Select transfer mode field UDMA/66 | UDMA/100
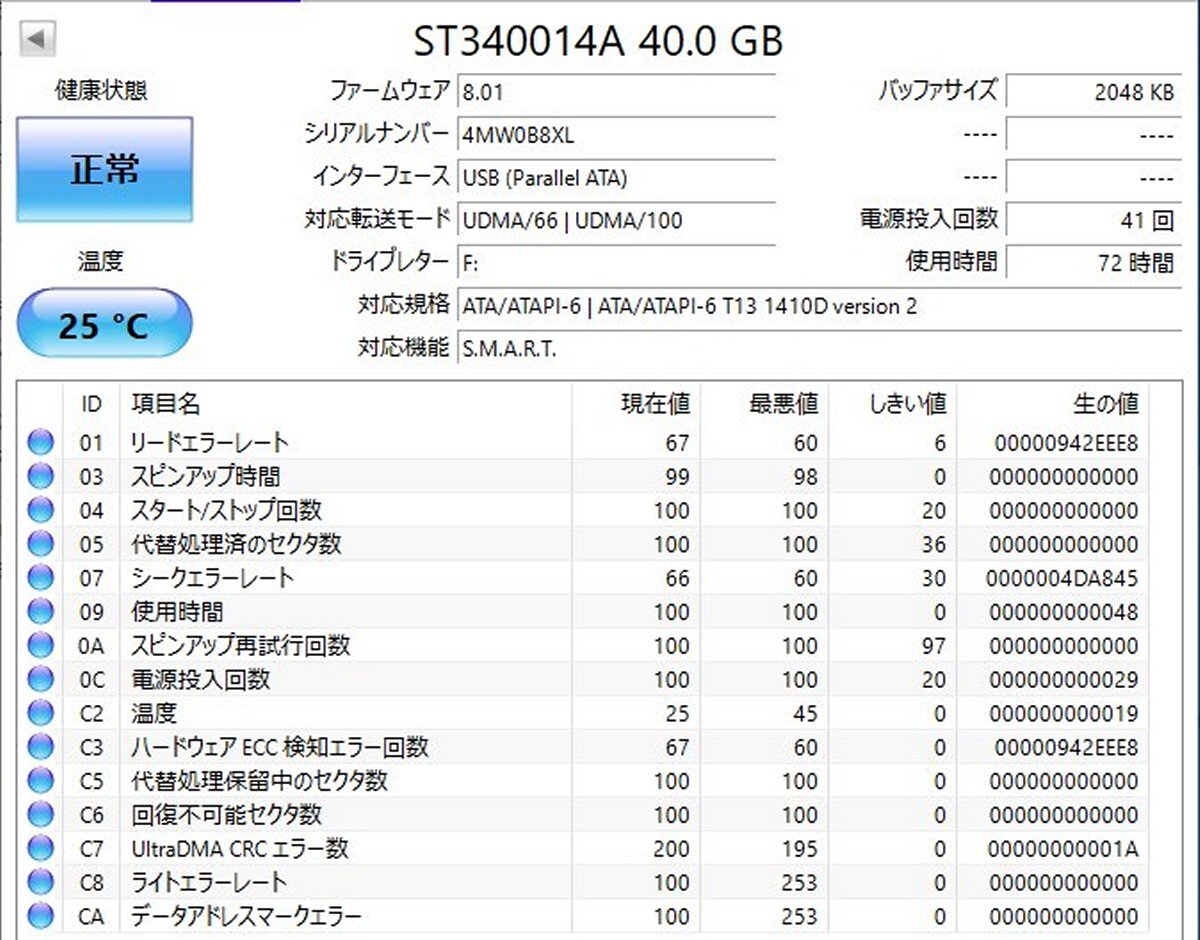 tap(616, 220)
